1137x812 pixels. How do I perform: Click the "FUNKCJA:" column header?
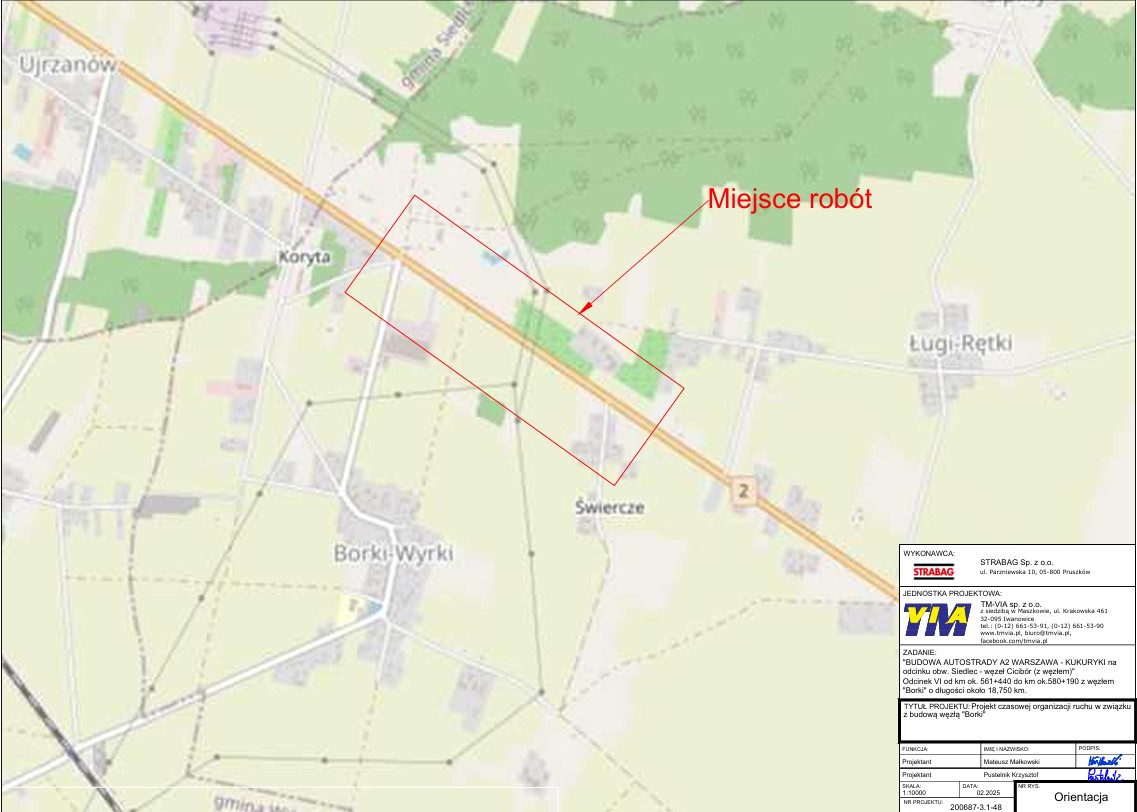pyautogui.click(x=915, y=749)
